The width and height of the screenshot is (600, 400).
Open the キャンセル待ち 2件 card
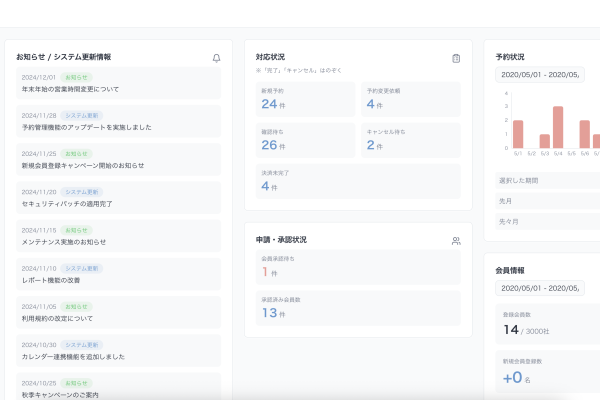tap(410, 140)
